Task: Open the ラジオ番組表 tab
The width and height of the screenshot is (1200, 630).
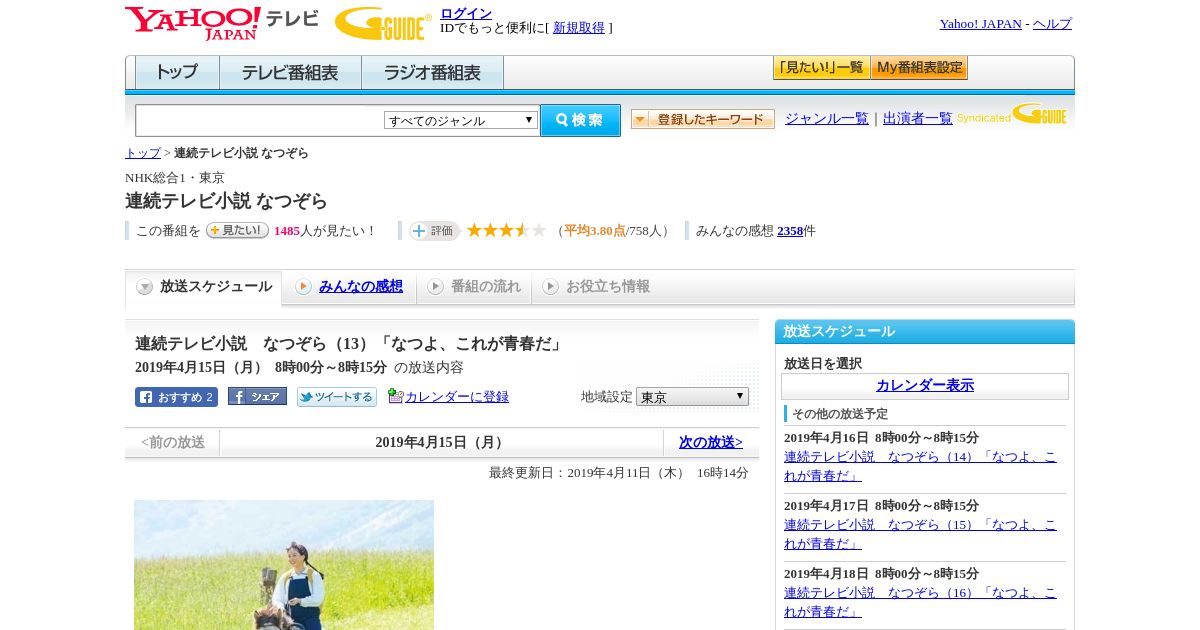Action: tap(432, 73)
